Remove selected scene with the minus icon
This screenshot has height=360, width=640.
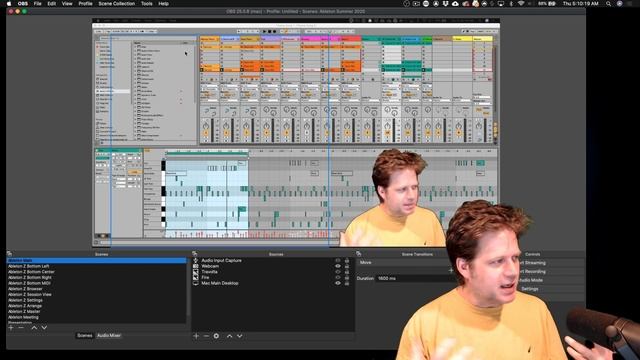21,328
